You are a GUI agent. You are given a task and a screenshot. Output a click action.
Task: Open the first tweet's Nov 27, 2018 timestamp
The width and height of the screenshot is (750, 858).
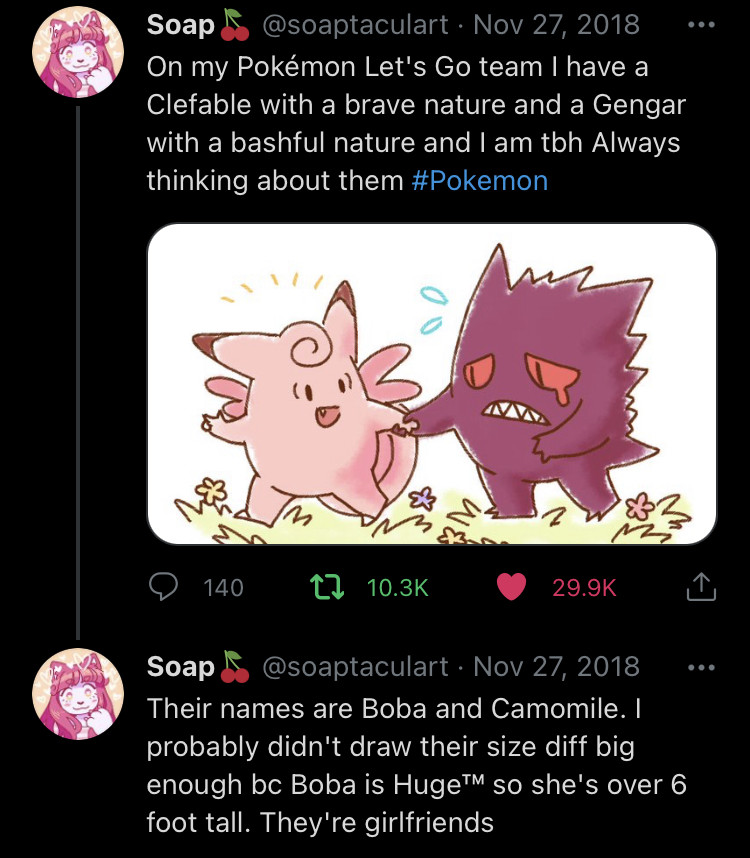click(556, 26)
